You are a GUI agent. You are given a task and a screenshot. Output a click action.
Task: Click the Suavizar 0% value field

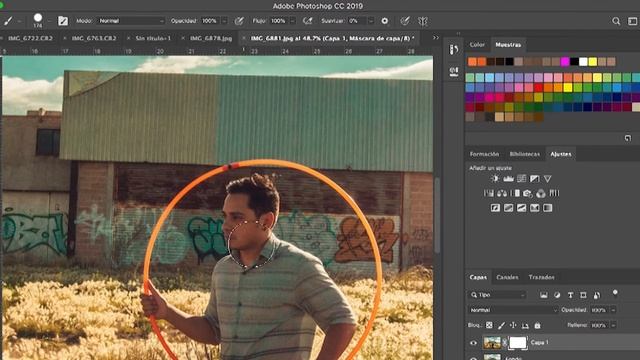tap(357, 21)
